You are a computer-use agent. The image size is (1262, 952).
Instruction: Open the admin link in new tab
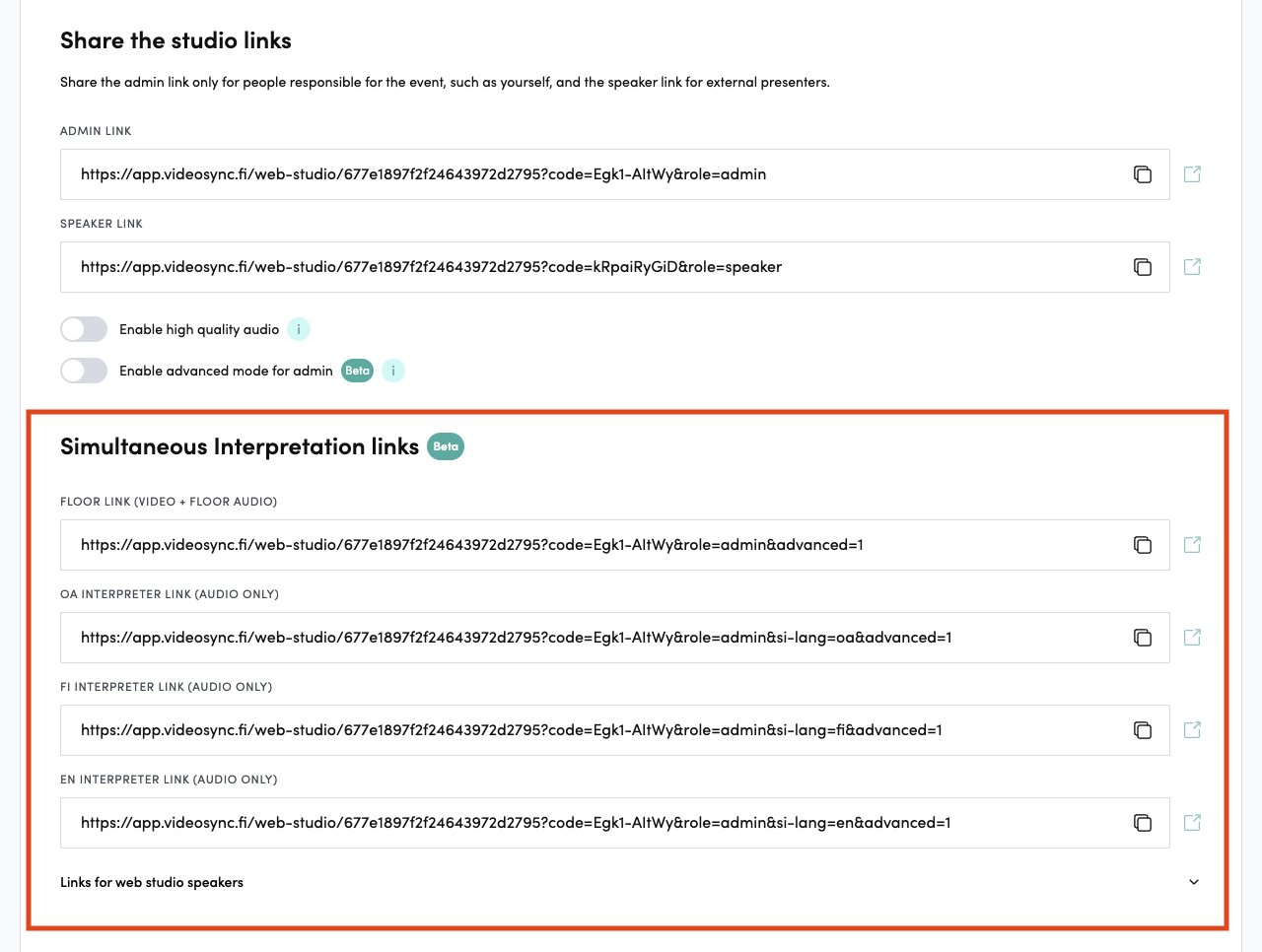coord(1192,174)
